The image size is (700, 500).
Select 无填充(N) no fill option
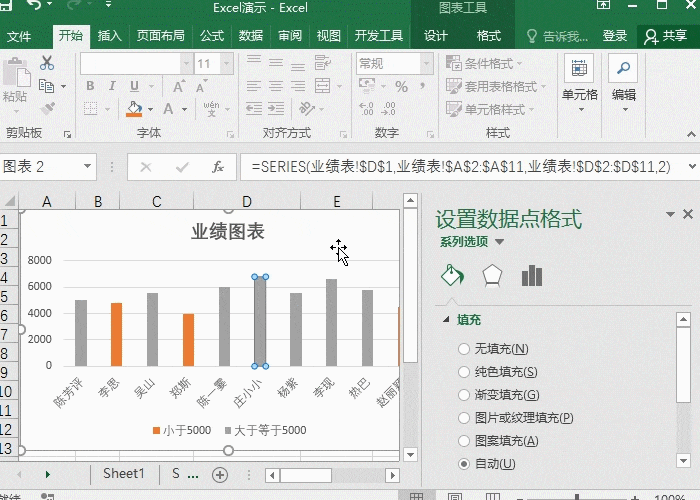(x=493, y=349)
